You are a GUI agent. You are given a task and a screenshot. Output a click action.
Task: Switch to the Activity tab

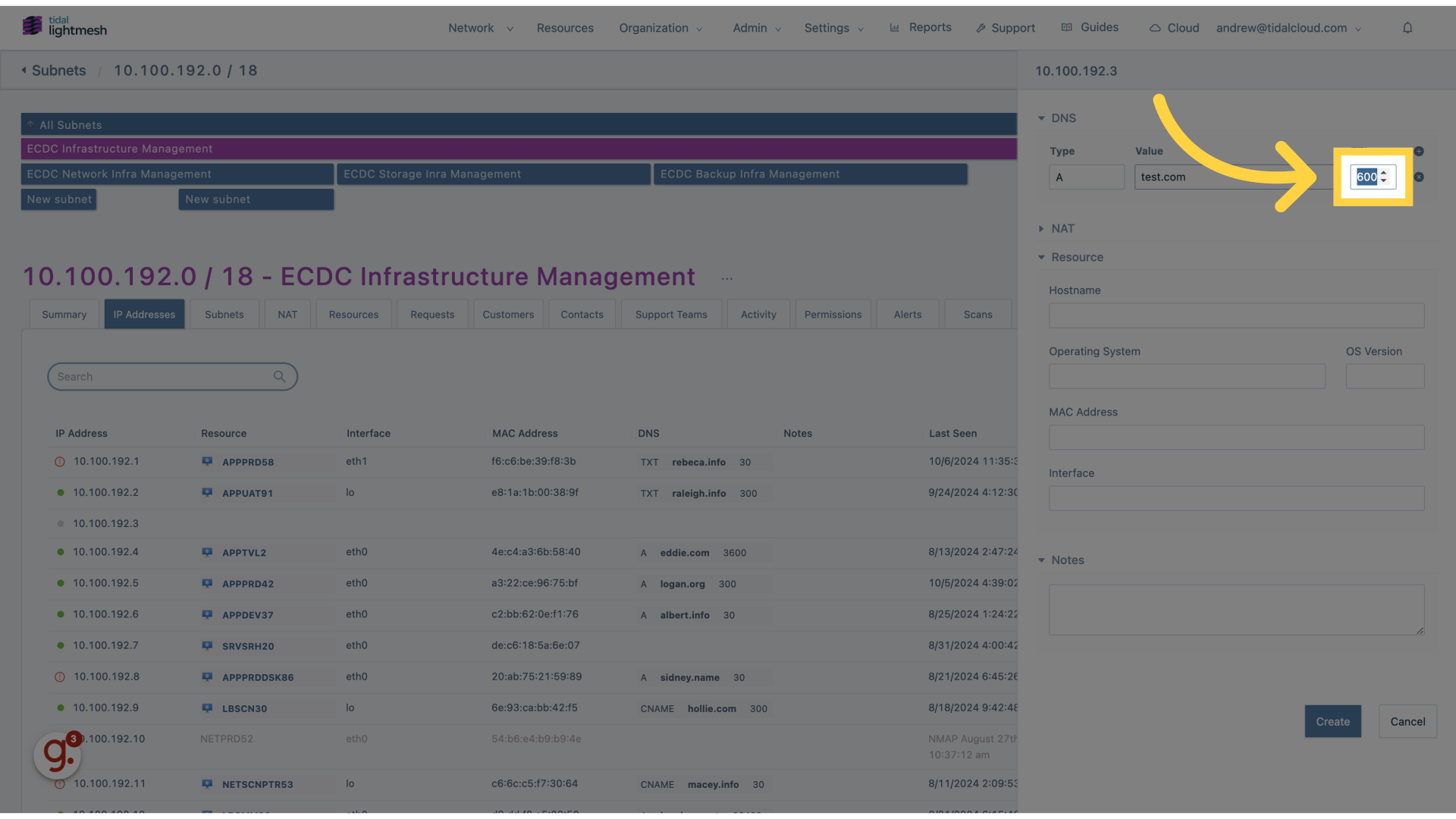[x=758, y=315]
